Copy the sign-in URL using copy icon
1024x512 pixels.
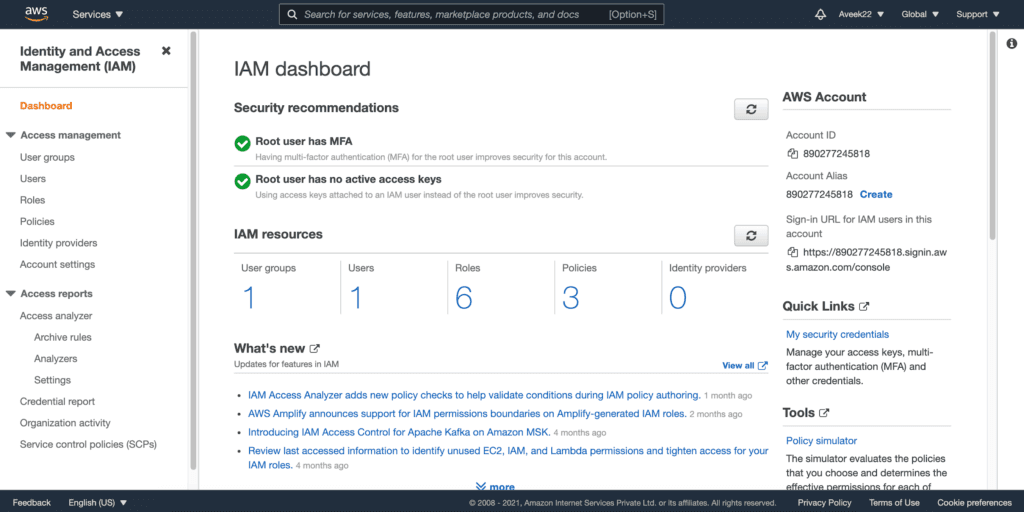pos(793,252)
